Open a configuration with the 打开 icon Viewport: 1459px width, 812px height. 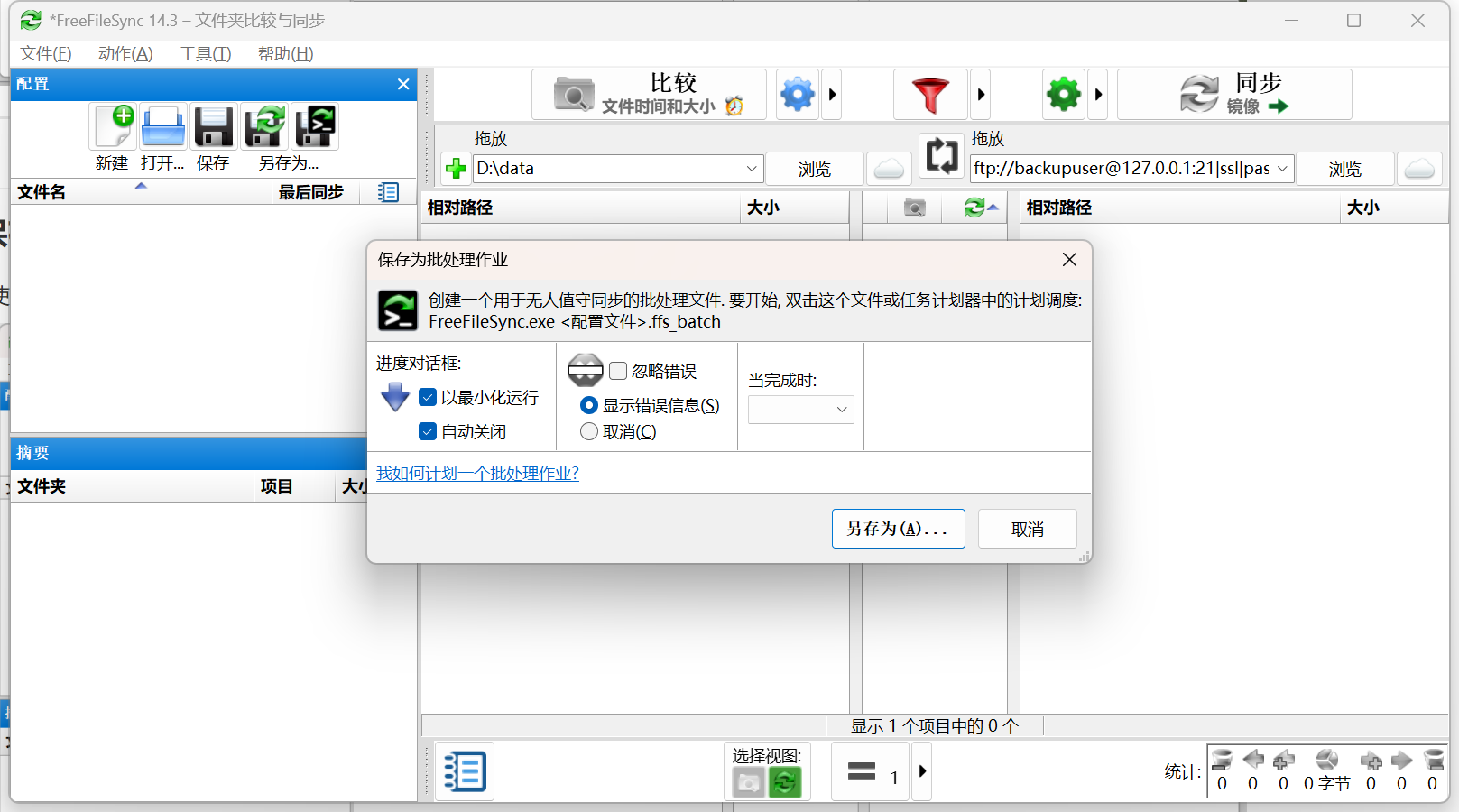163,126
